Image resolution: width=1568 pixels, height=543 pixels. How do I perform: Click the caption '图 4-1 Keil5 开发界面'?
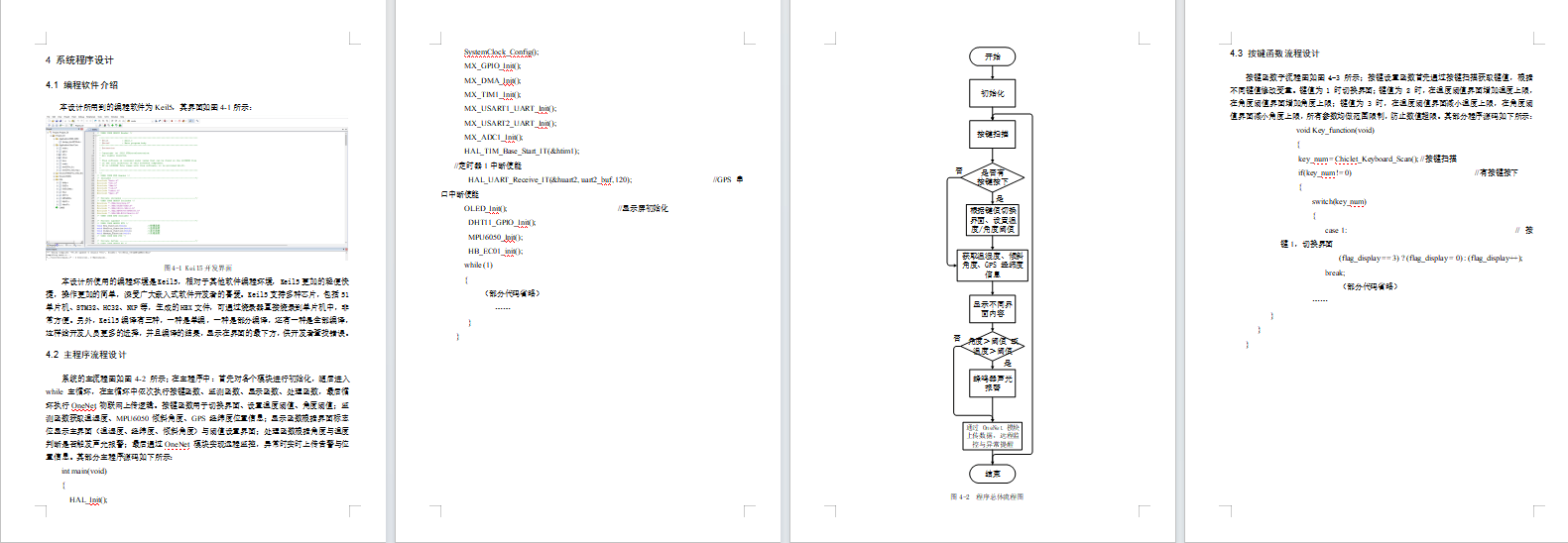(197, 269)
